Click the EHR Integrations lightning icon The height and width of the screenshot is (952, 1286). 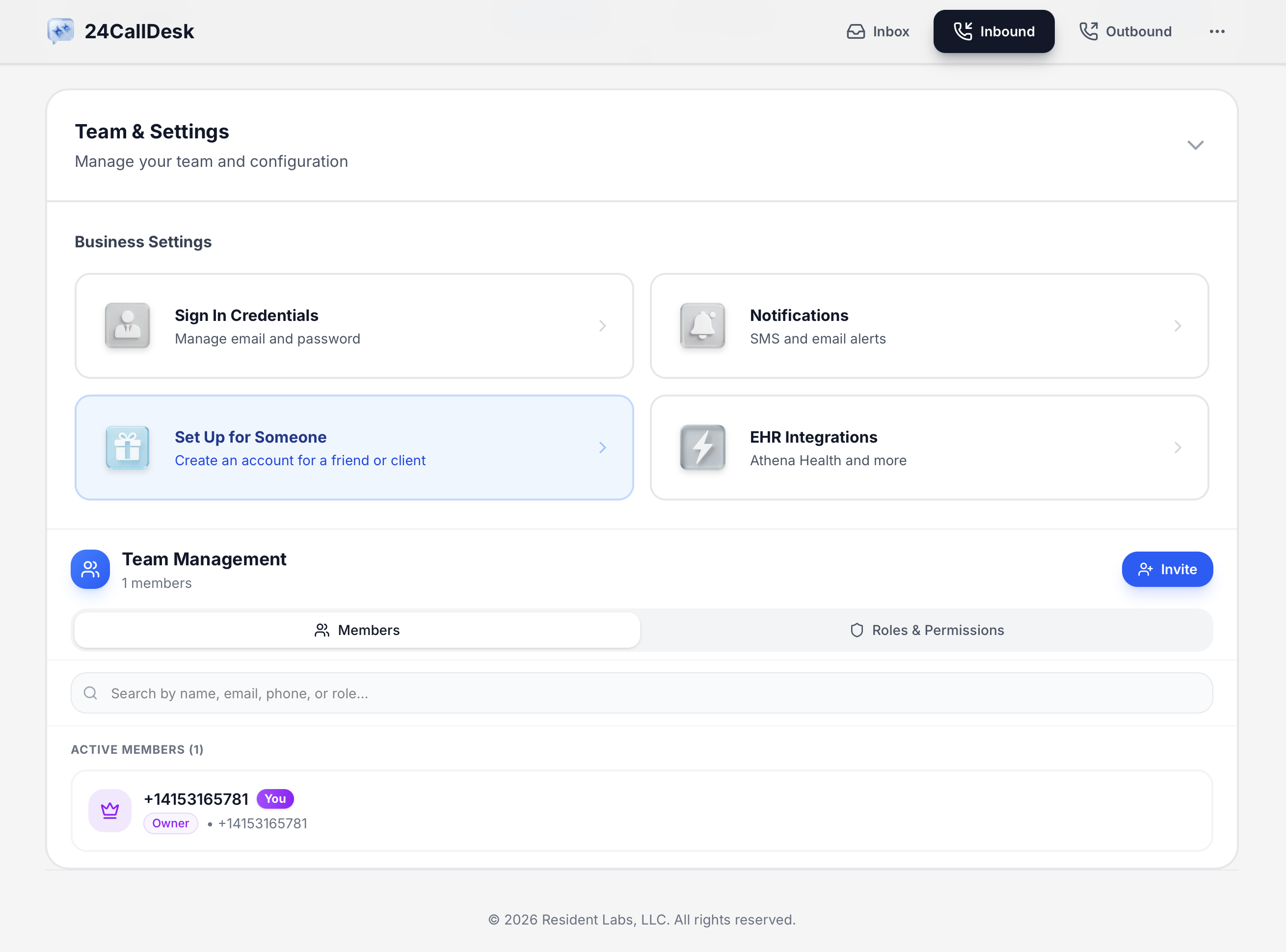(702, 448)
